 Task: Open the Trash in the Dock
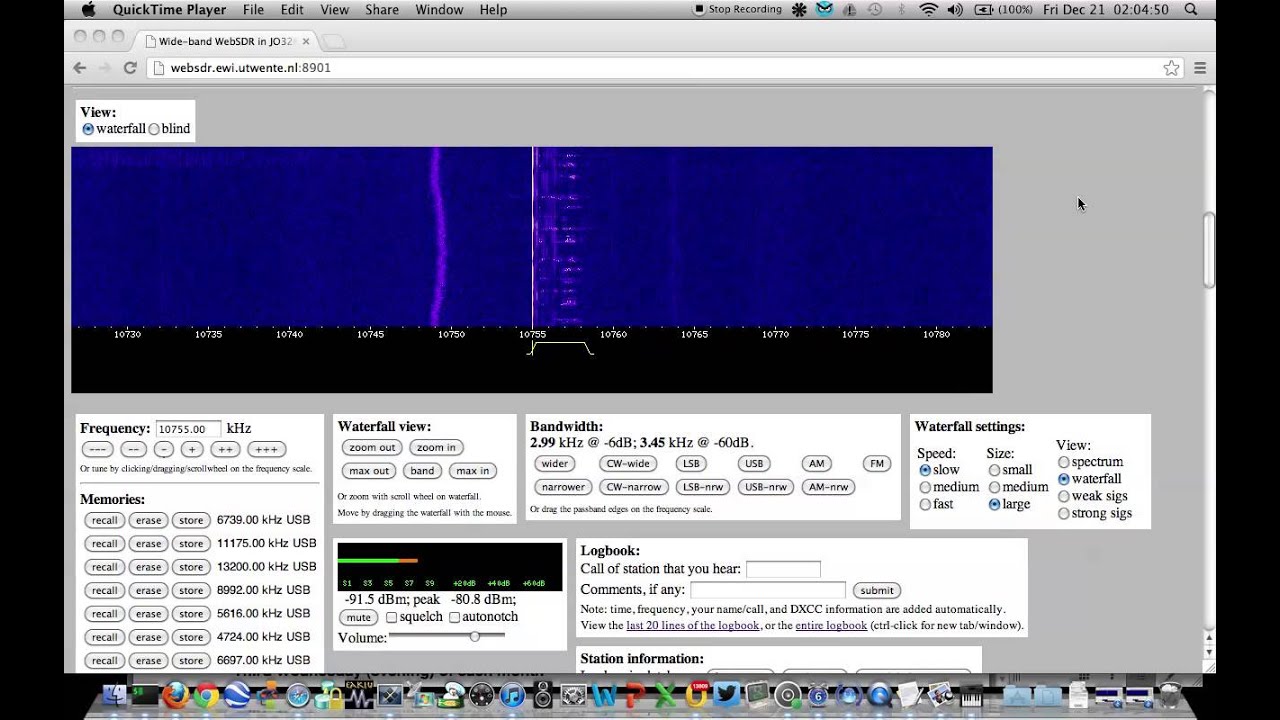tap(1169, 694)
